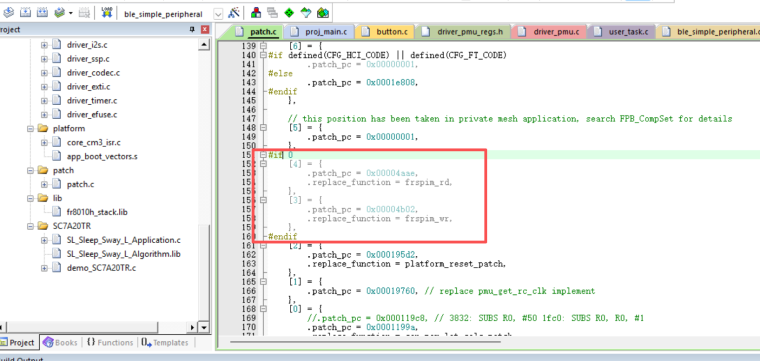Expand patch.c node in project tree
Screen dimensions: 760x361
pyautogui.click(x=44, y=184)
